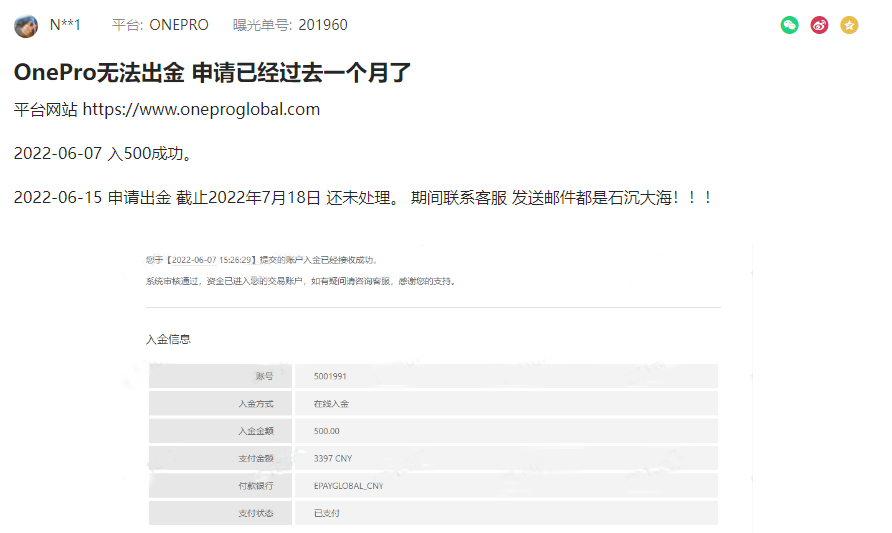Click platform label ONEPRO
Viewport: 892px width, 533px height.
(179, 25)
